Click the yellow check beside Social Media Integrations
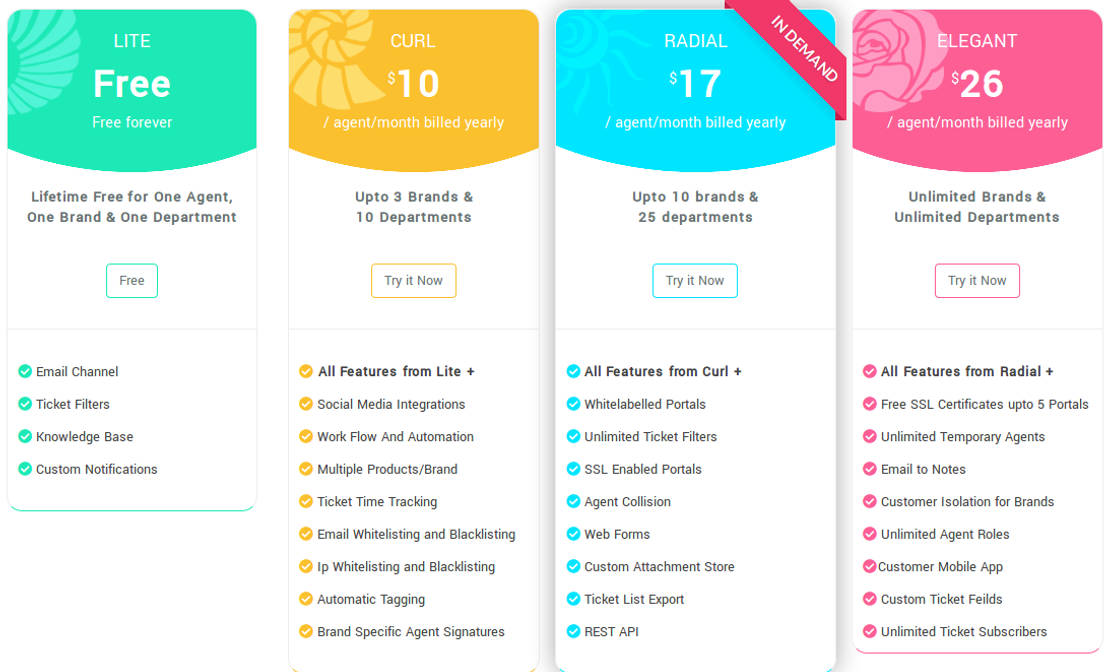 point(305,403)
